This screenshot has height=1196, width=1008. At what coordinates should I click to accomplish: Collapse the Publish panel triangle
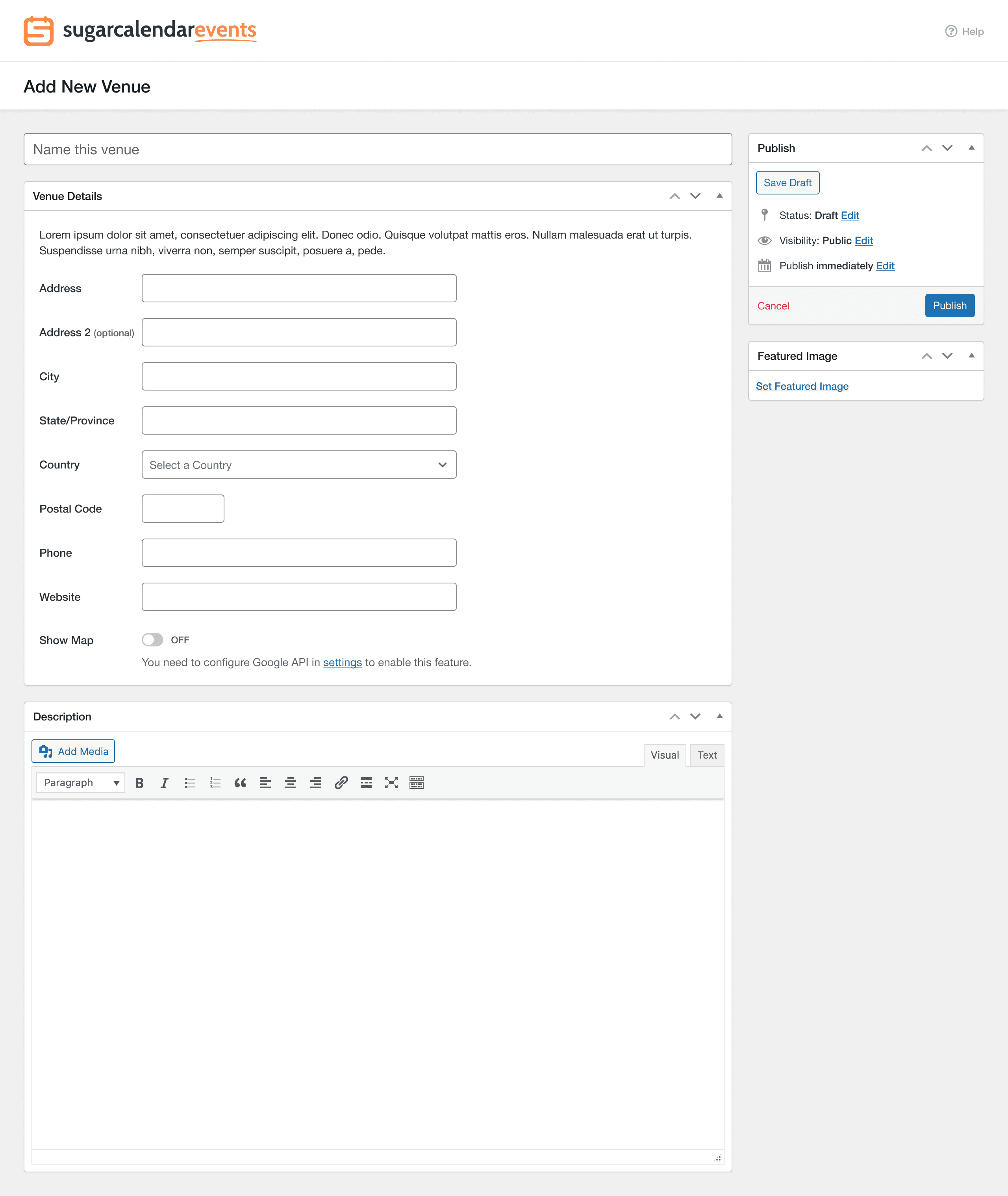(971, 148)
